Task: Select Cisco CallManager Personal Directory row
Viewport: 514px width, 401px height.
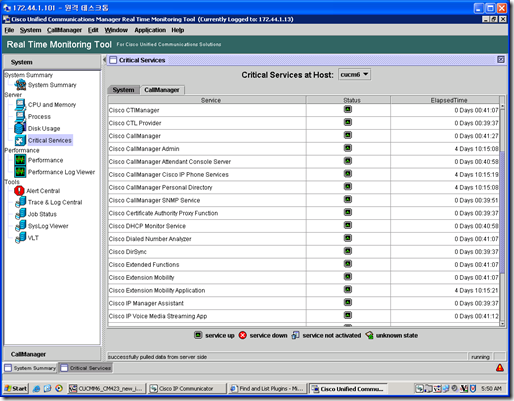Action: (x=303, y=187)
